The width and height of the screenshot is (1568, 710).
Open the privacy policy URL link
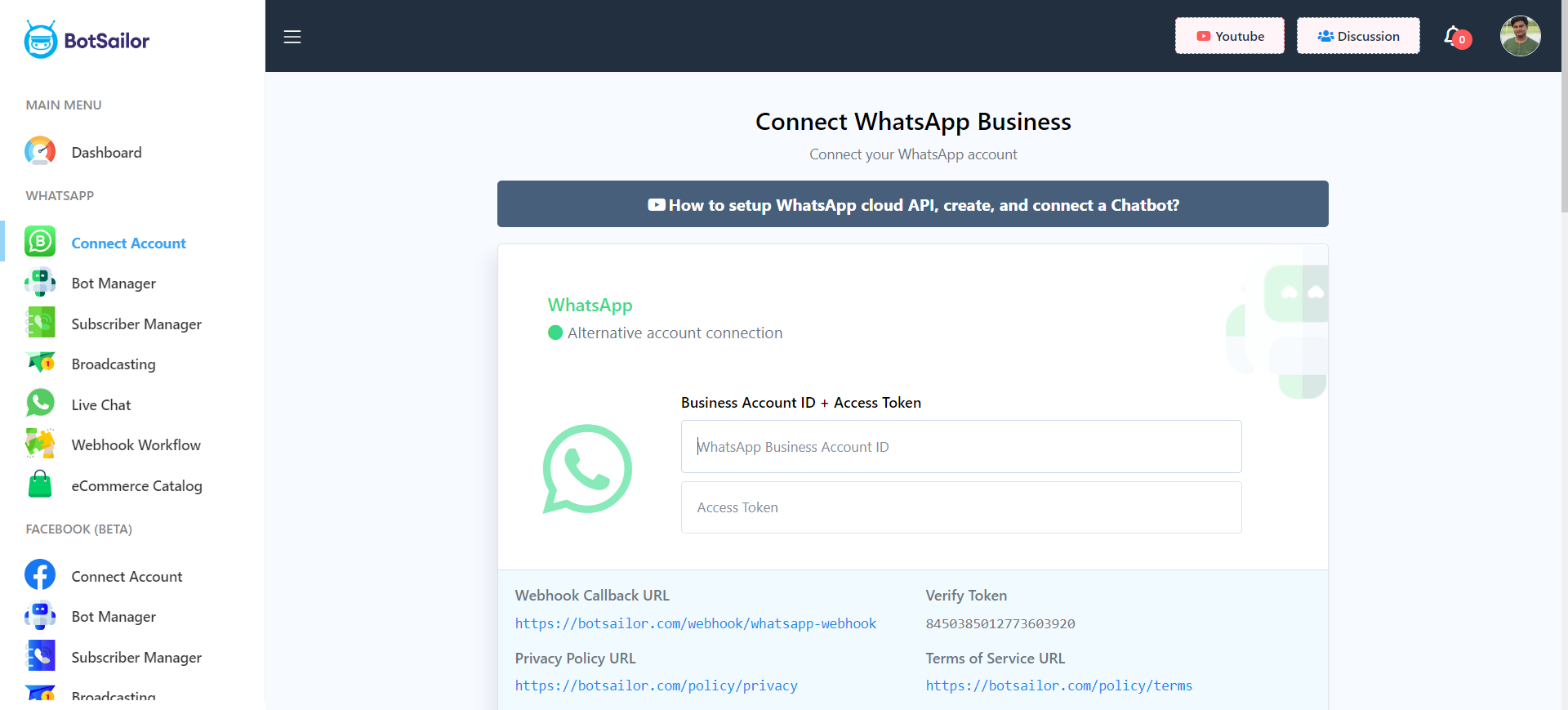point(657,685)
